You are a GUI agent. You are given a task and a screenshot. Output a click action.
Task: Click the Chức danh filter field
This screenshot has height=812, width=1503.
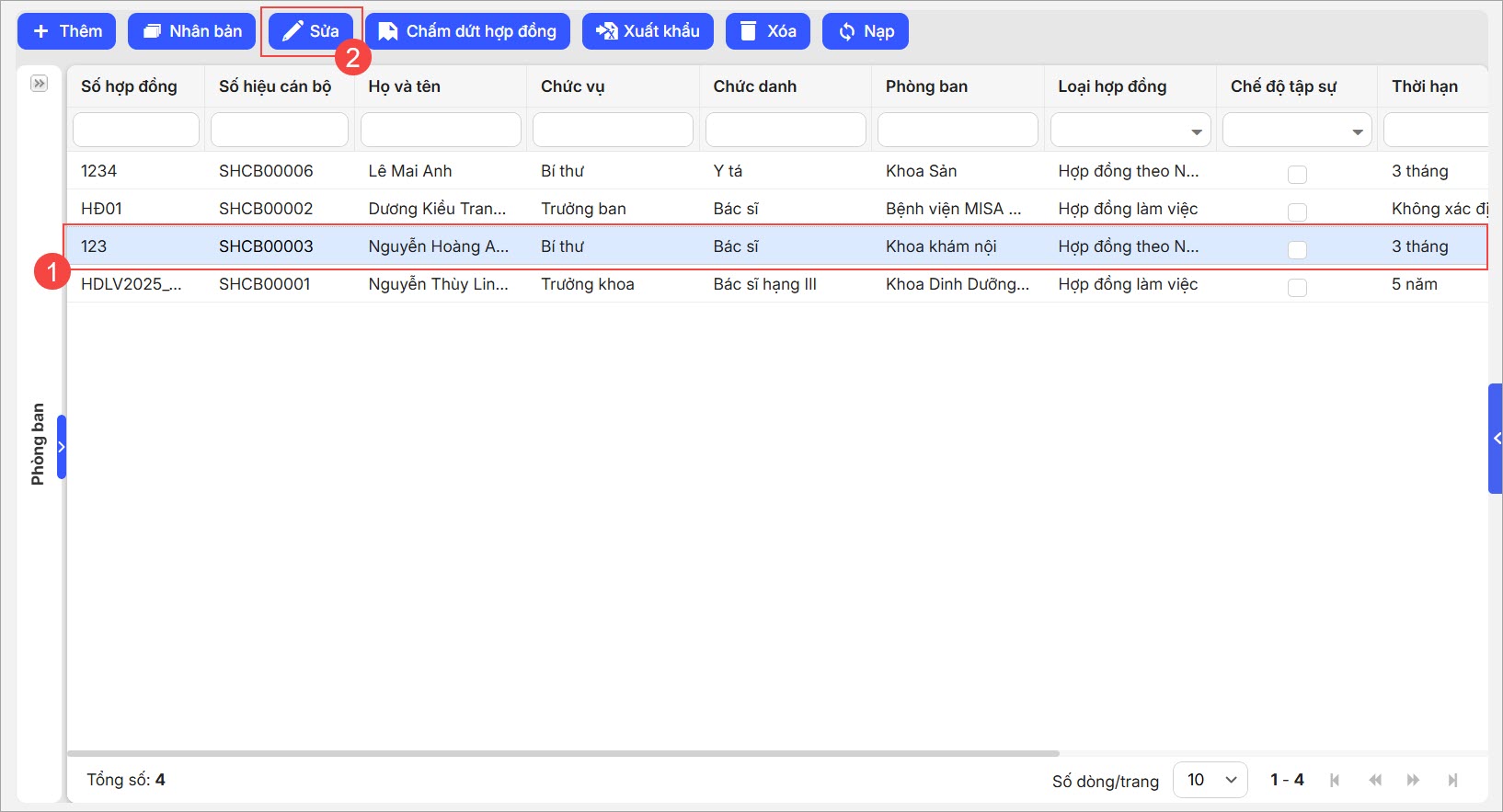[x=786, y=130]
